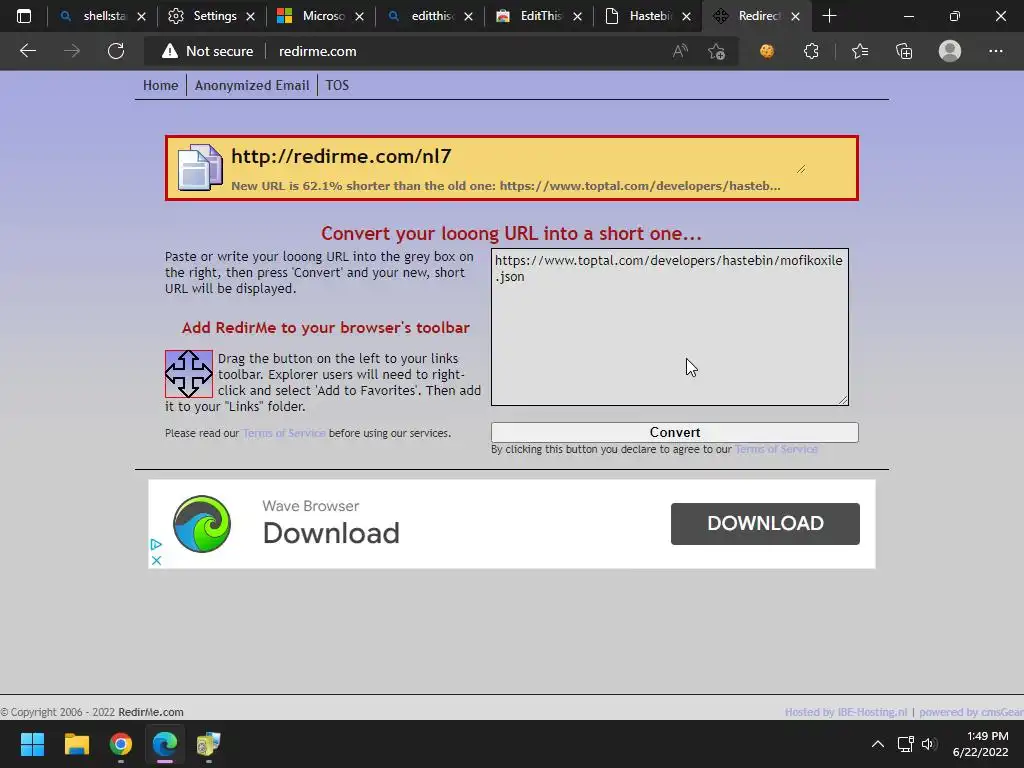1024x768 pixels.
Task: Open the clock showing 1:49 PM
Action: tap(980, 744)
